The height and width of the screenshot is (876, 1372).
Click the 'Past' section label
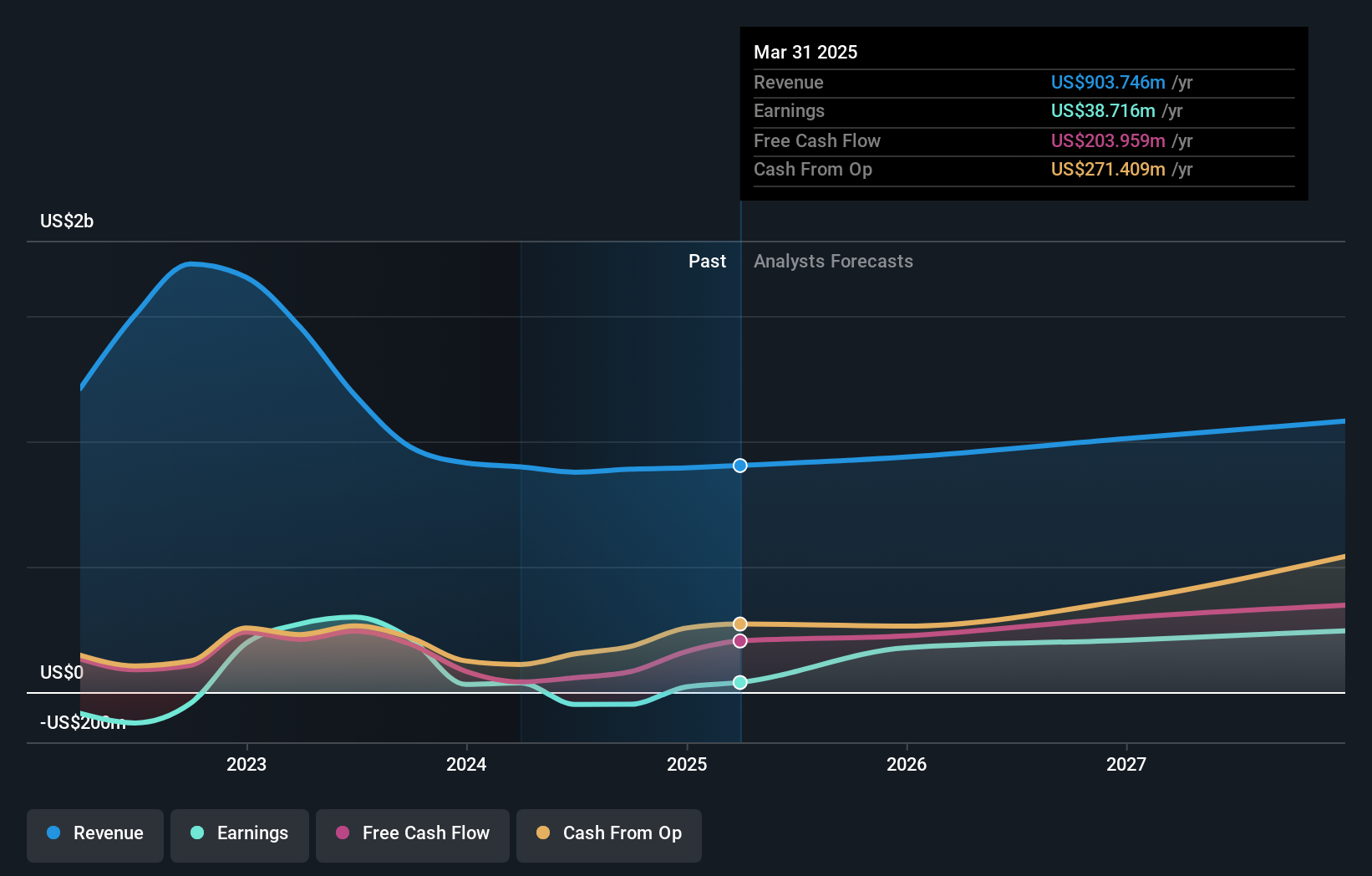tap(707, 262)
